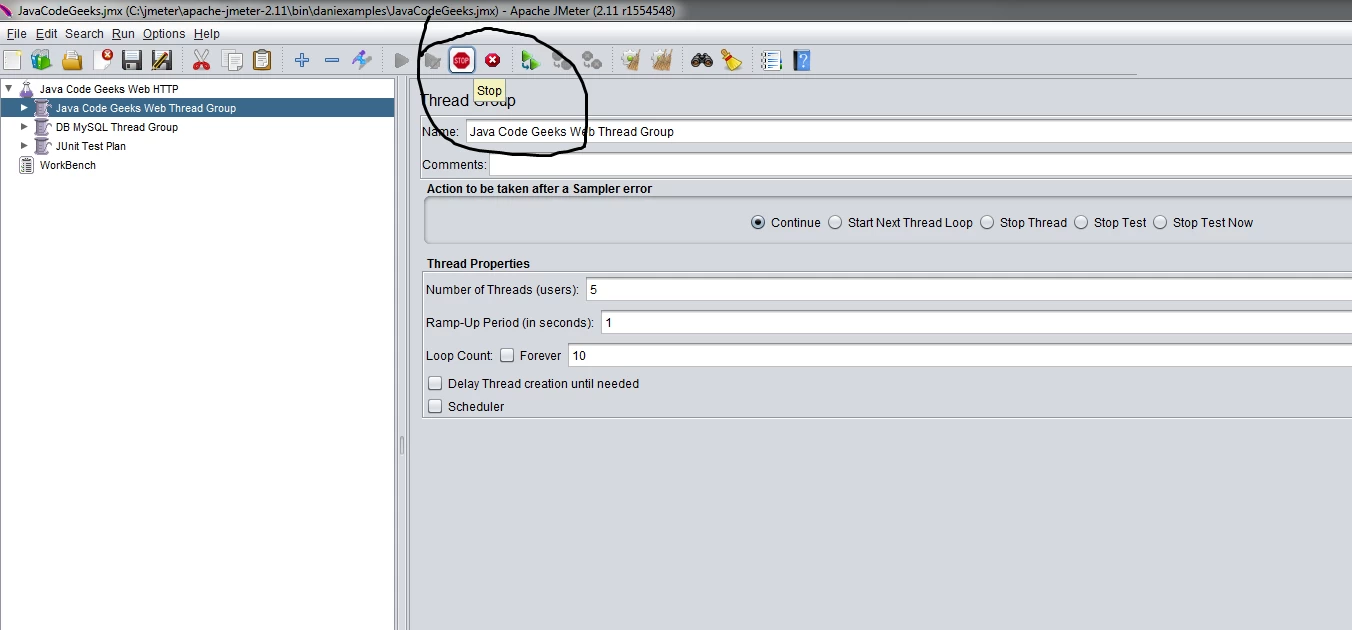Open the Run menu
1352x630 pixels.
[x=123, y=34]
